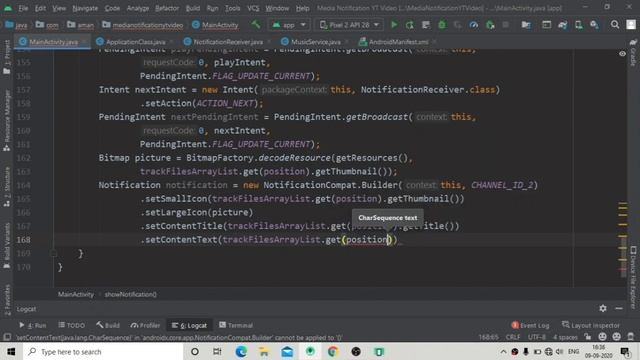Open the Pixel 2 API 28 device dropdown
This screenshot has height=360, width=640.
[349, 25]
